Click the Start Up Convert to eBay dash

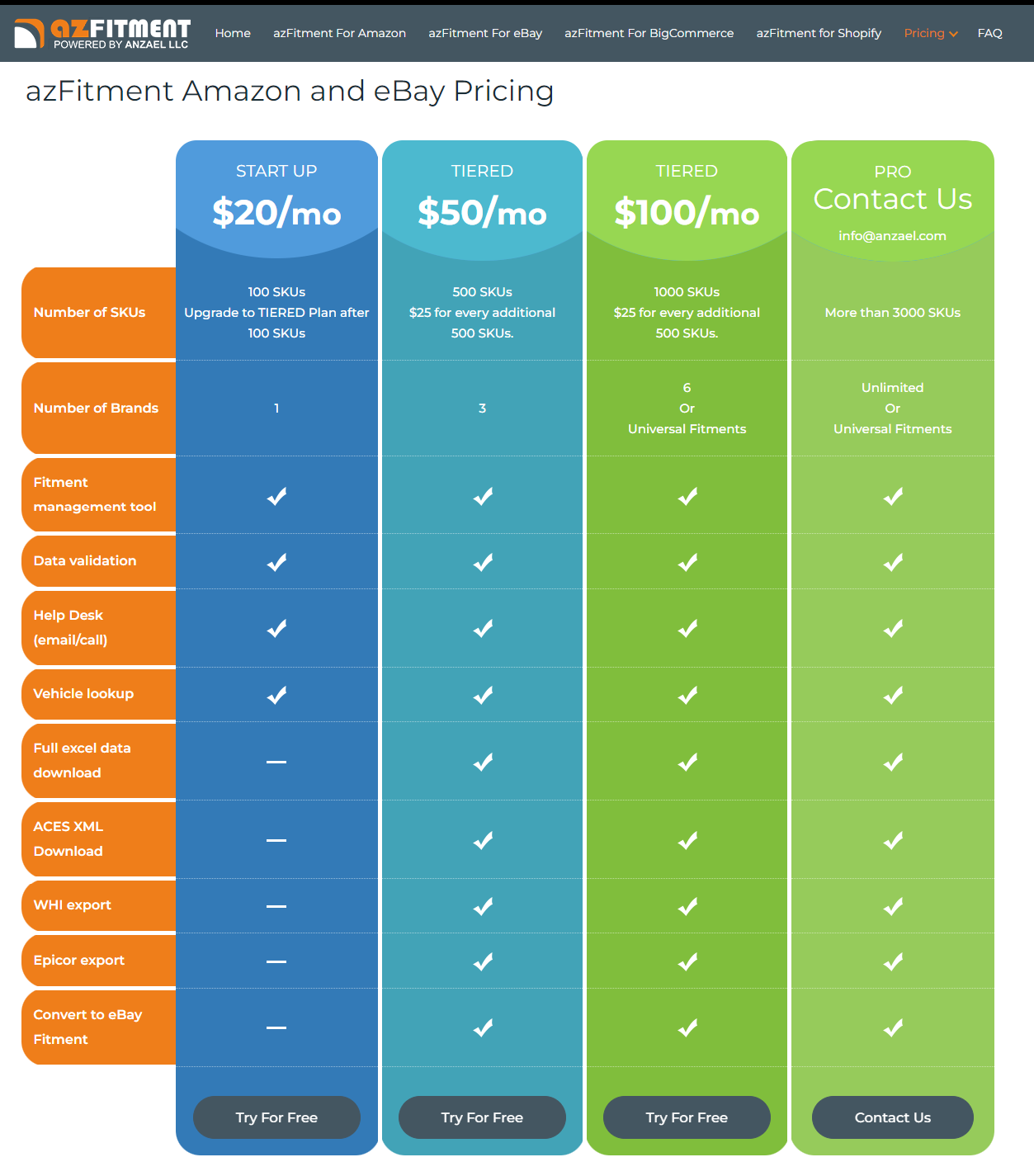[276, 1027]
